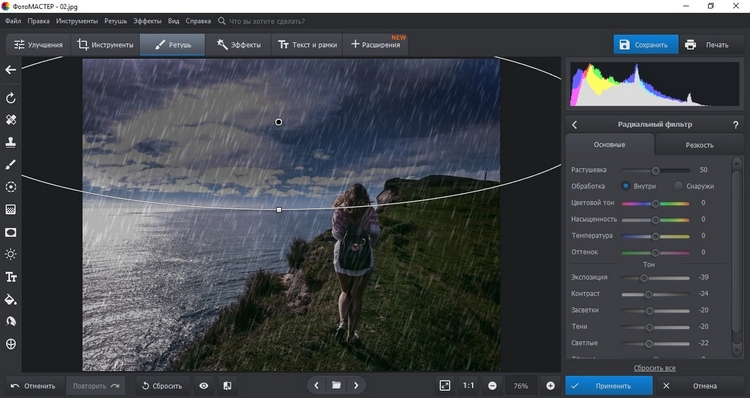The image size is (750, 398).
Task: Click the search field Что вы хотите сделать
Action: click(267, 21)
